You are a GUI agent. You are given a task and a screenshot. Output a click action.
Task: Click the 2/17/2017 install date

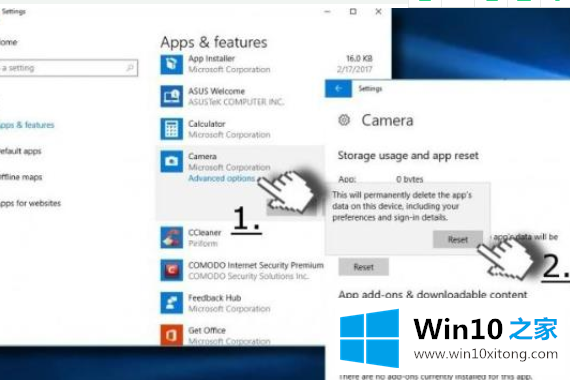[x=354, y=69]
